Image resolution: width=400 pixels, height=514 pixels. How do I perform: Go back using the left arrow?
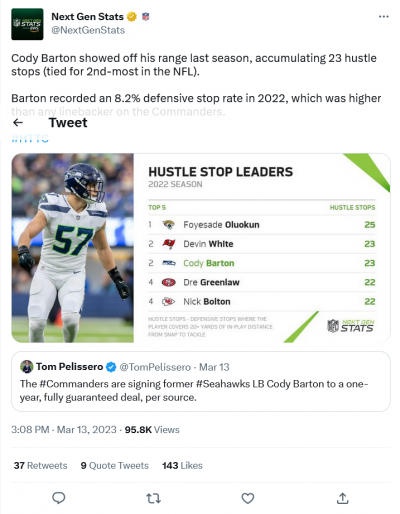click(x=18, y=123)
